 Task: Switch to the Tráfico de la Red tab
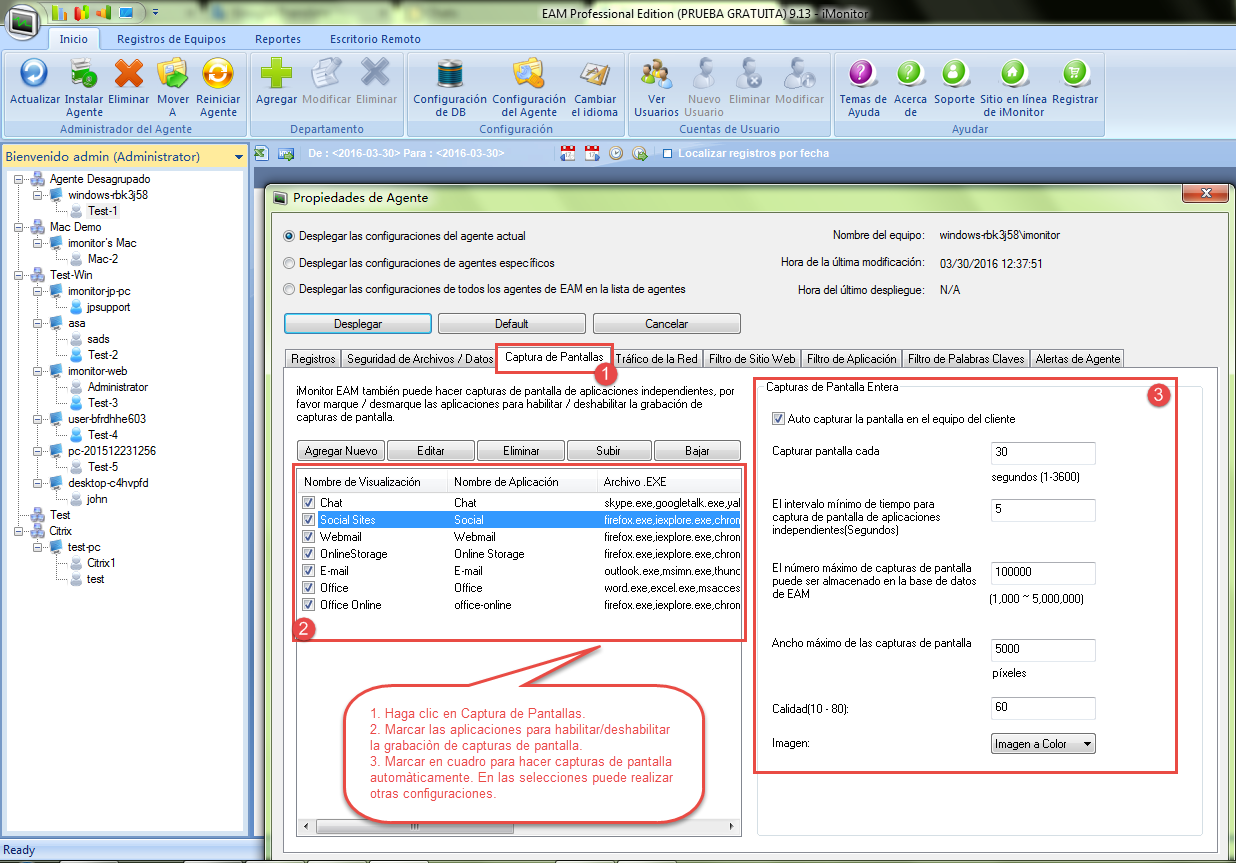click(656, 358)
